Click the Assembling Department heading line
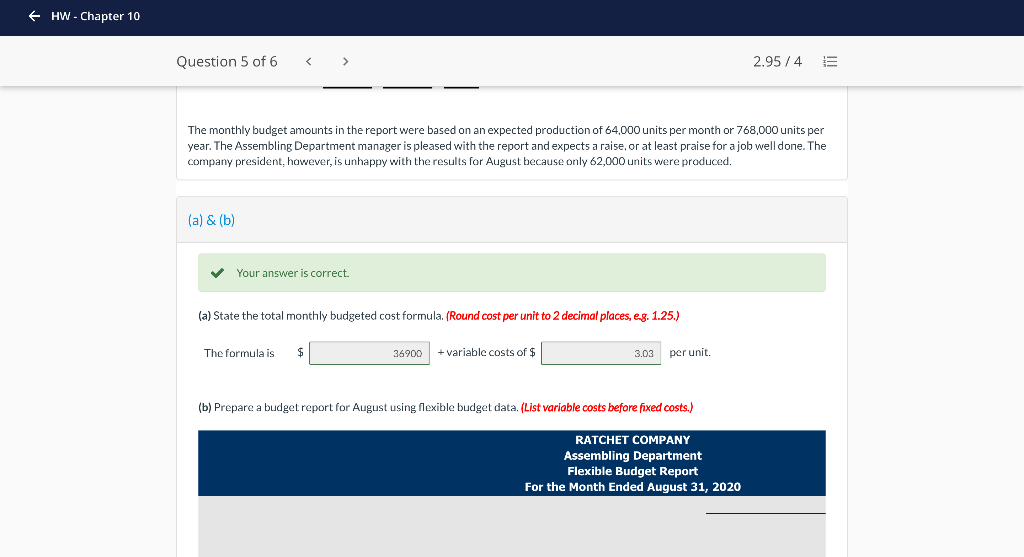1024x557 pixels. tap(632, 456)
